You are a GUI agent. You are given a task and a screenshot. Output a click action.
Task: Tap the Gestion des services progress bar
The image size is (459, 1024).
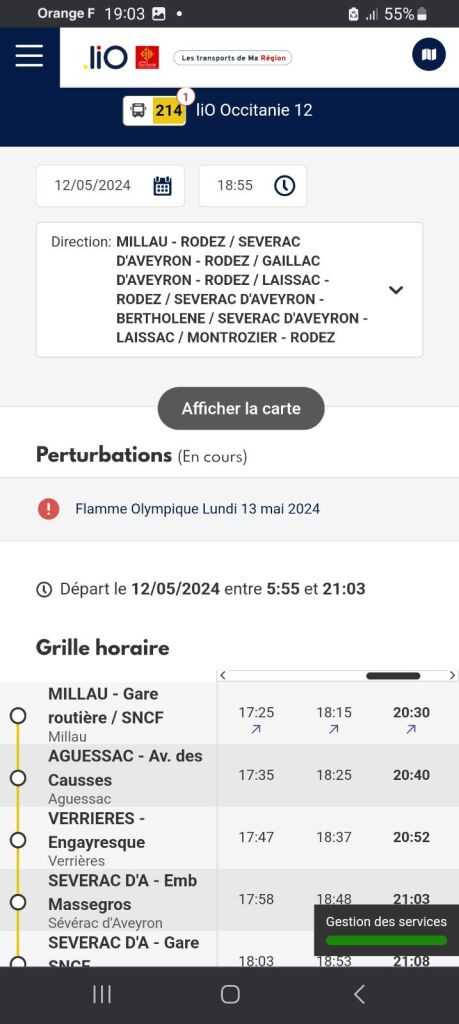tap(387, 940)
